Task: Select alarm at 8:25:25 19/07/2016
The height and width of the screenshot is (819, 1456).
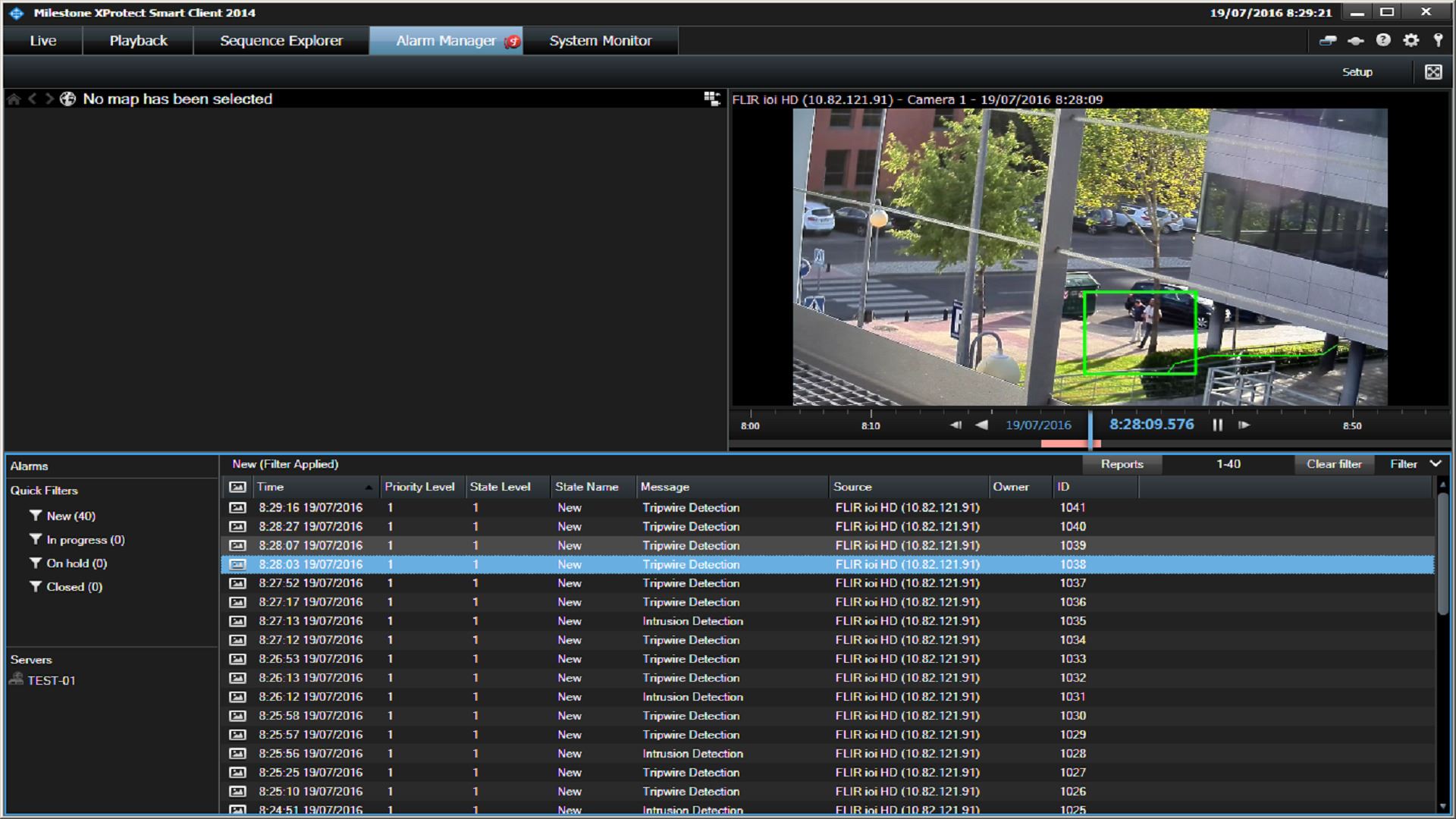Action: [x=827, y=773]
